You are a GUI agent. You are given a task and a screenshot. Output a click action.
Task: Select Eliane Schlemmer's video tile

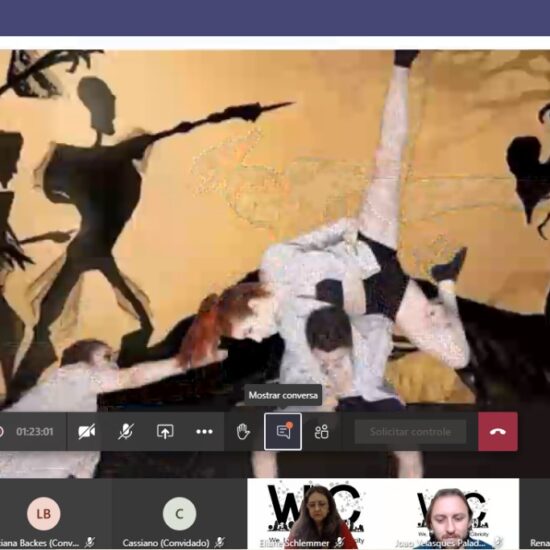(x=316, y=514)
